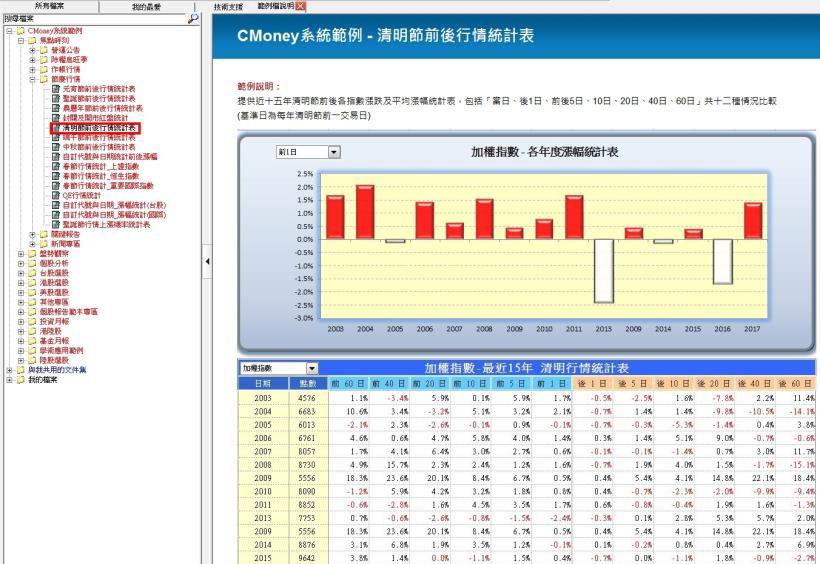
Task: Select 清明節前後行情統計表 in the file tree
Action: [99, 128]
